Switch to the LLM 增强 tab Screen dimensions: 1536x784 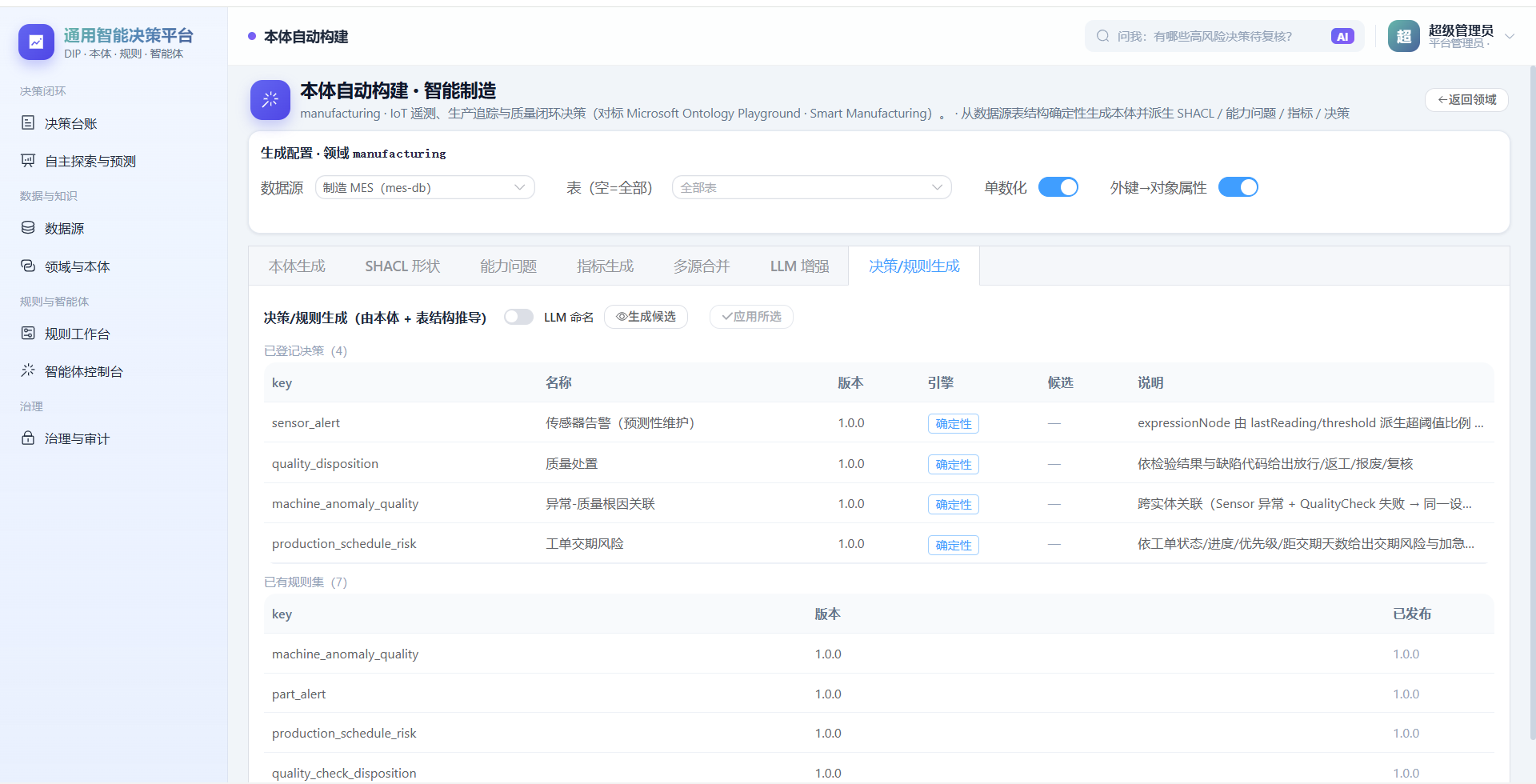799,266
